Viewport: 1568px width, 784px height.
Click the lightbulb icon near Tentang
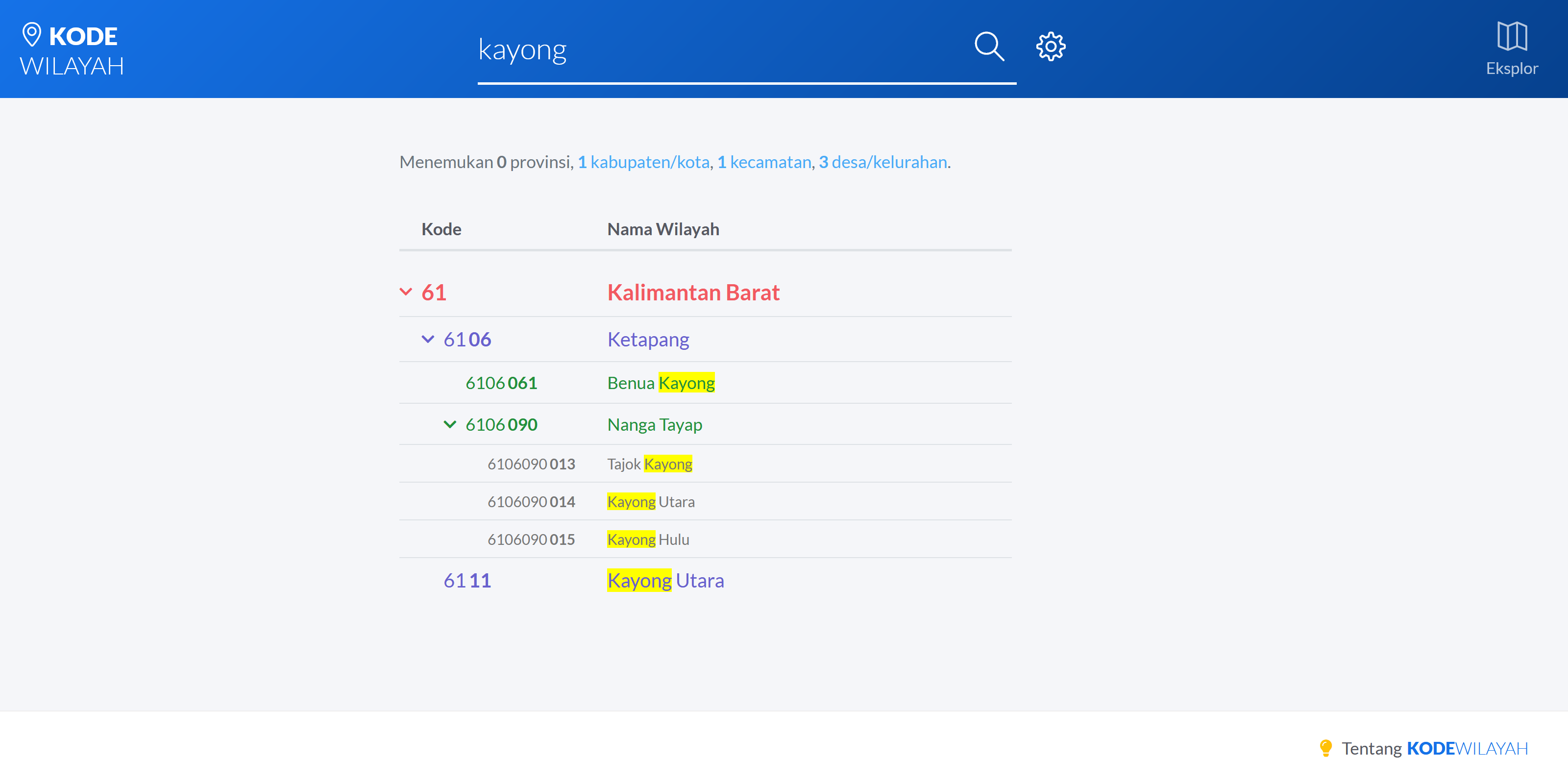point(1325,748)
